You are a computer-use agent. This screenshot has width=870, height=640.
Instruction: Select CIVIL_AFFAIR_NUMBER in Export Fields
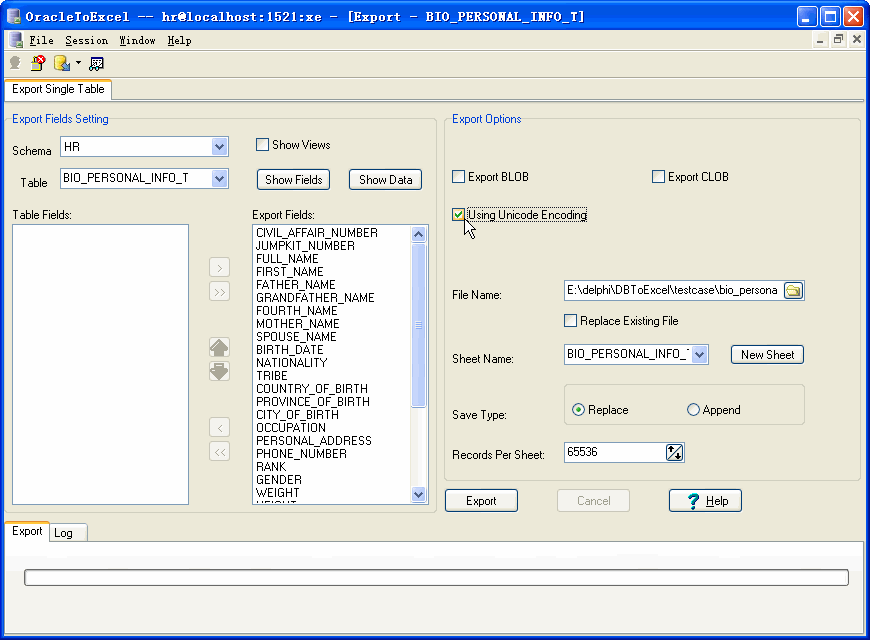point(317,233)
